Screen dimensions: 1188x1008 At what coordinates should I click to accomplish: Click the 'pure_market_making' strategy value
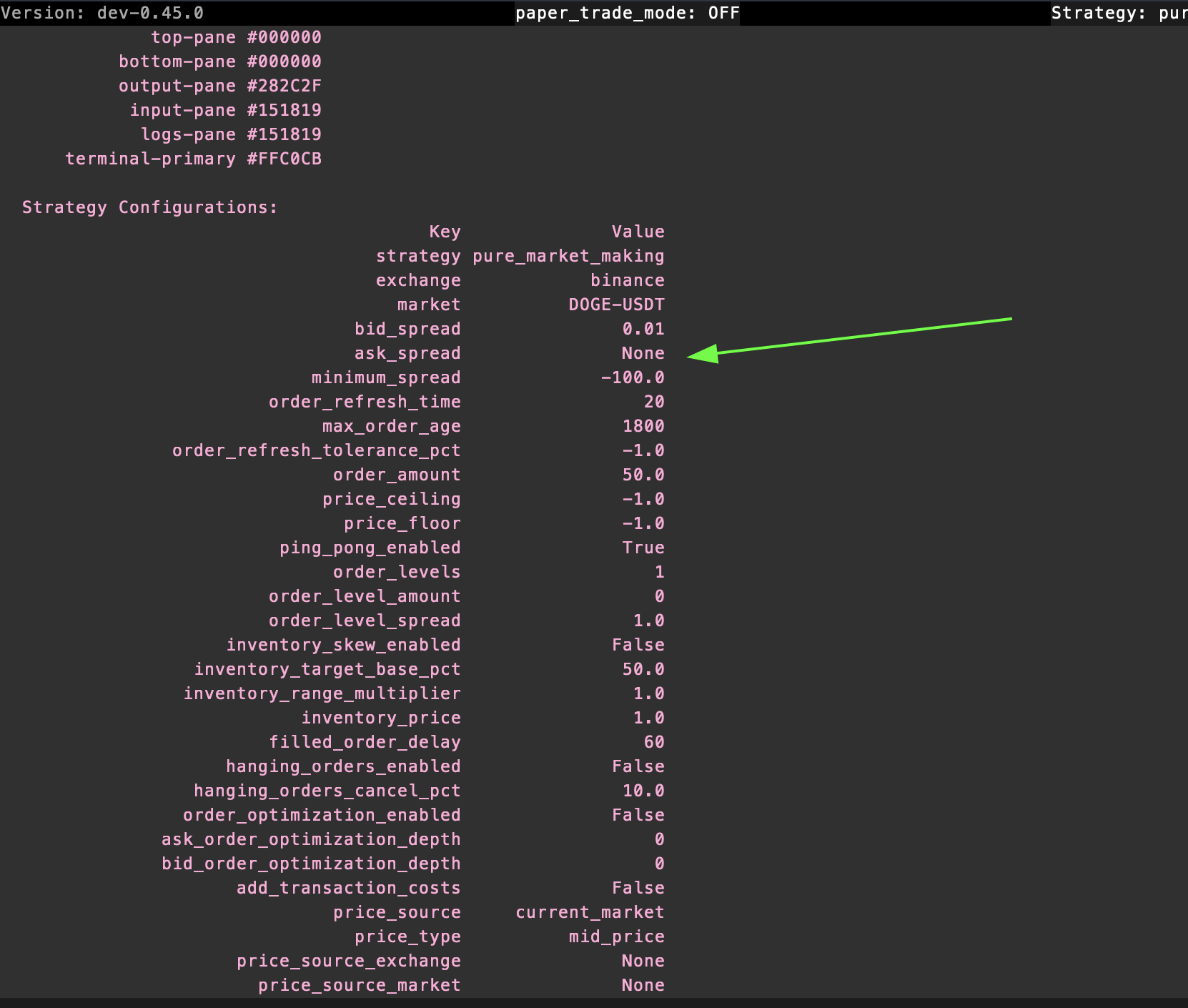tap(568, 256)
